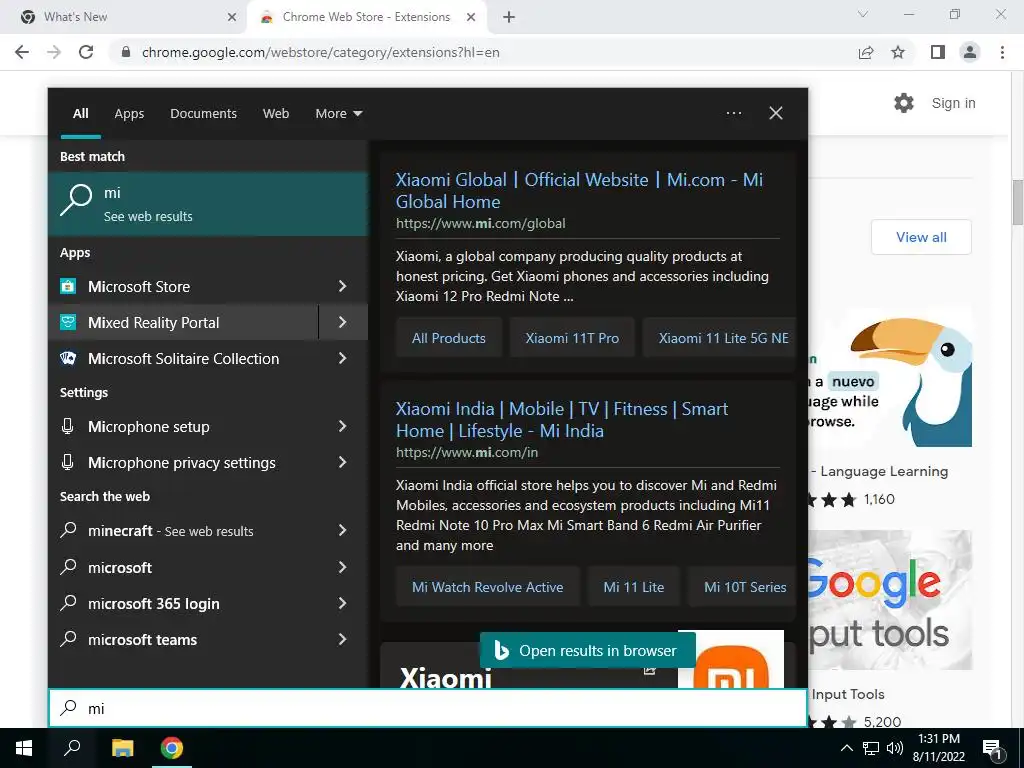
Task: Expand microsoft 365 login arrow
Action: tap(343, 603)
